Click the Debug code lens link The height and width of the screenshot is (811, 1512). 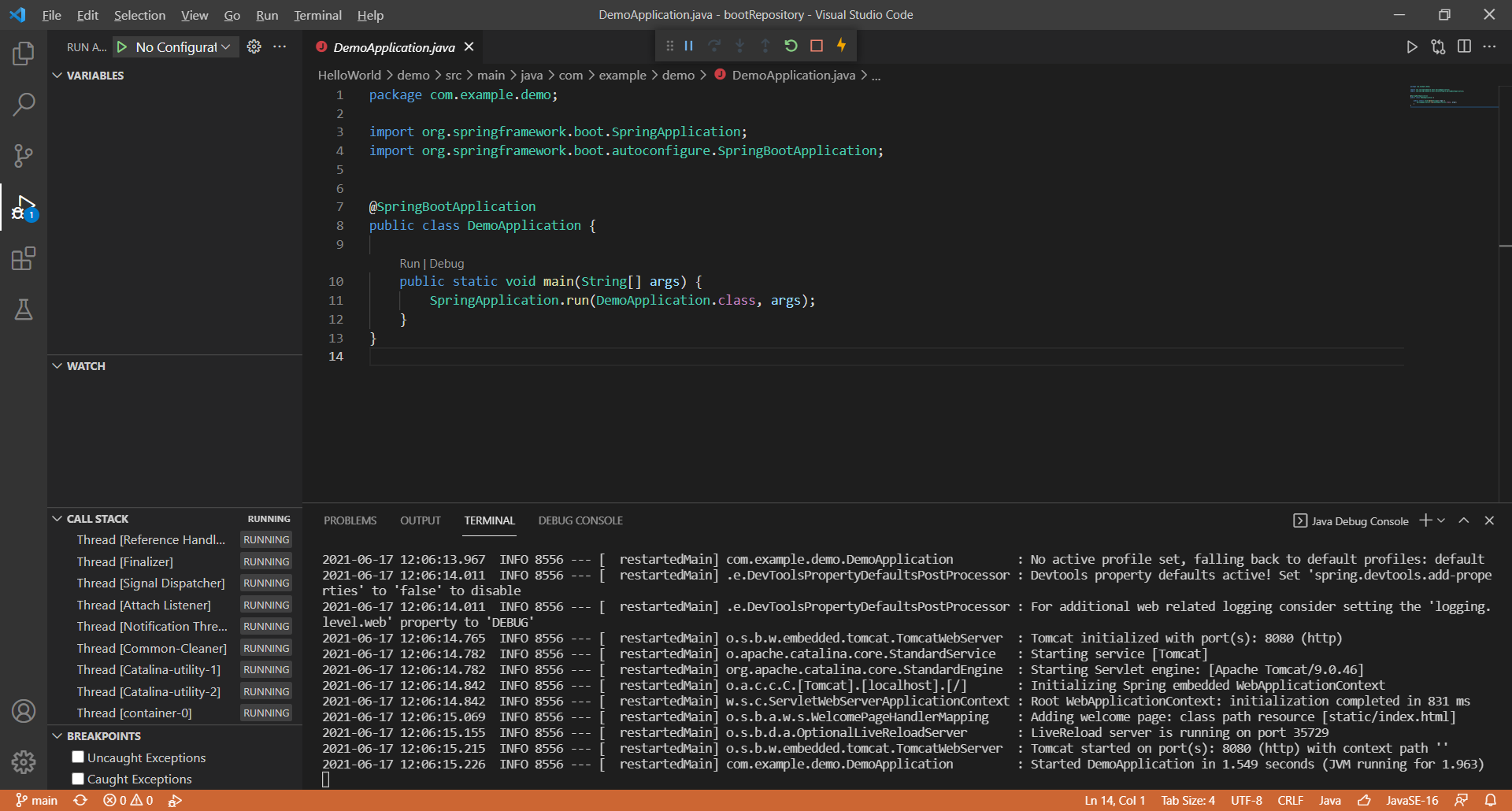[x=447, y=264]
